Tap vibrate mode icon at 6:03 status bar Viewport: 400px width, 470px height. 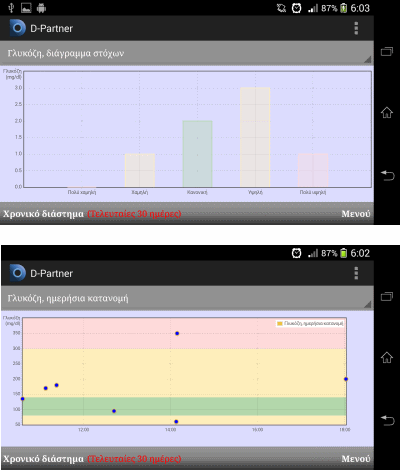(x=281, y=8)
